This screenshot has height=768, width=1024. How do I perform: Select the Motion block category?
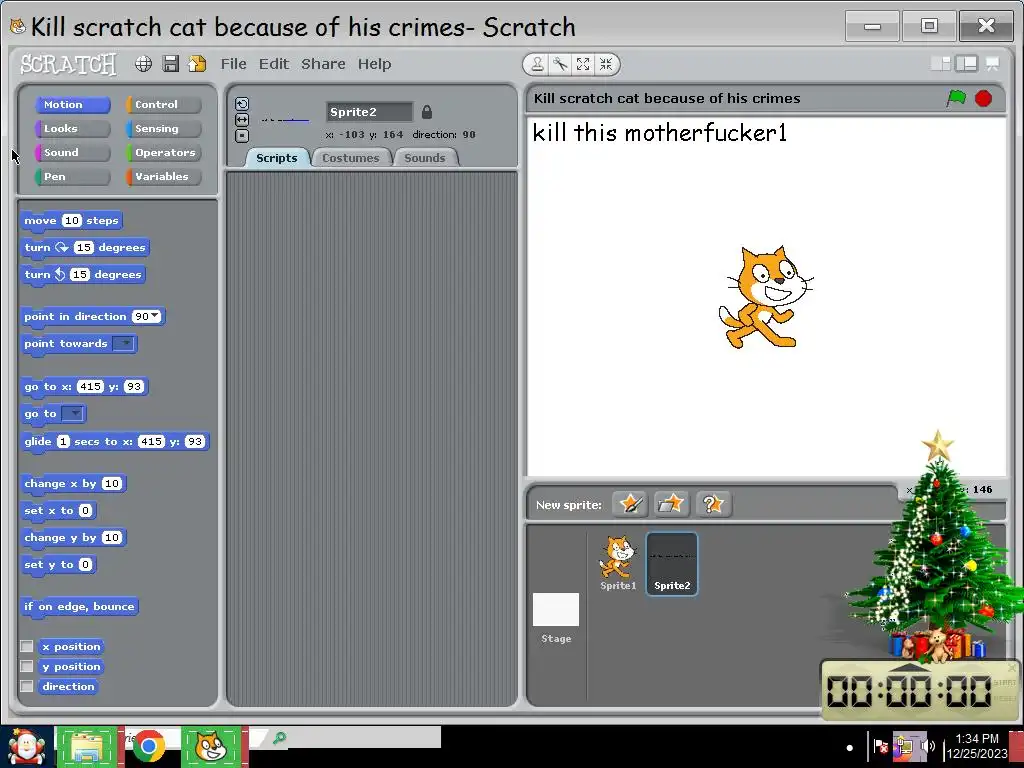click(x=72, y=104)
